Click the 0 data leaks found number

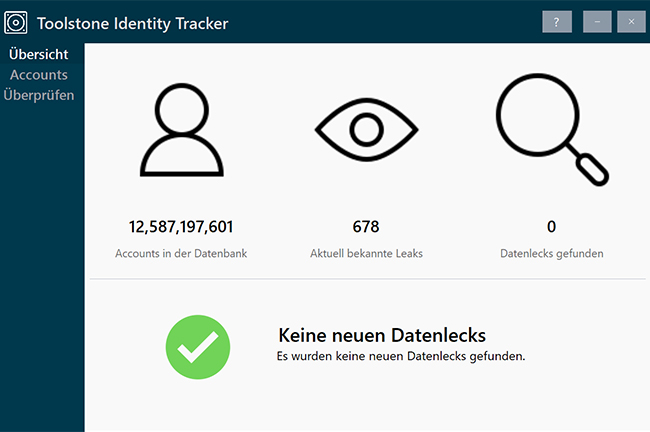(x=551, y=227)
